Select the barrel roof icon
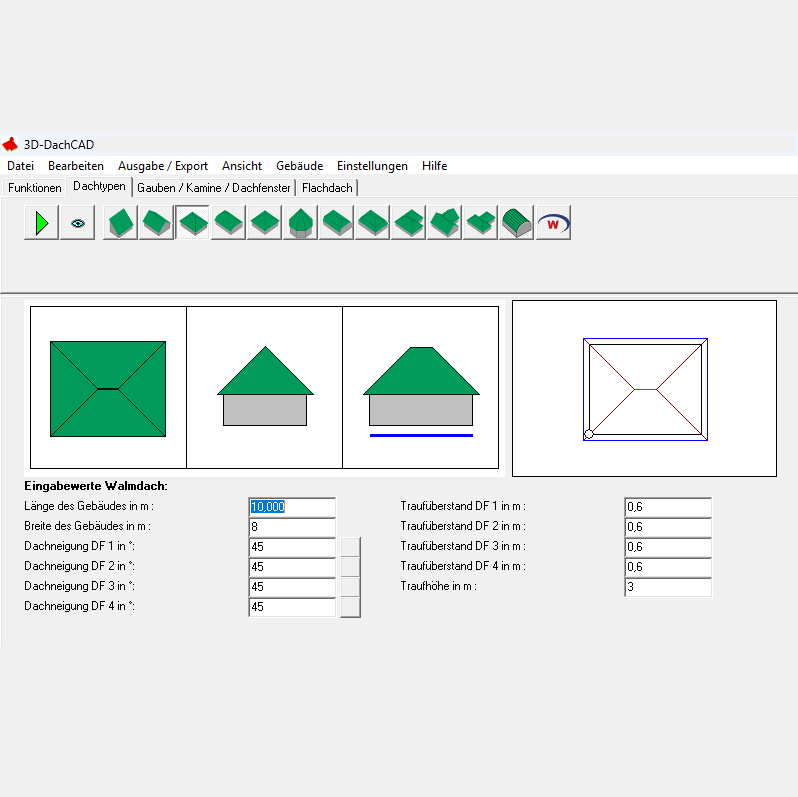The width and height of the screenshot is (798, 797). [516, 223]
